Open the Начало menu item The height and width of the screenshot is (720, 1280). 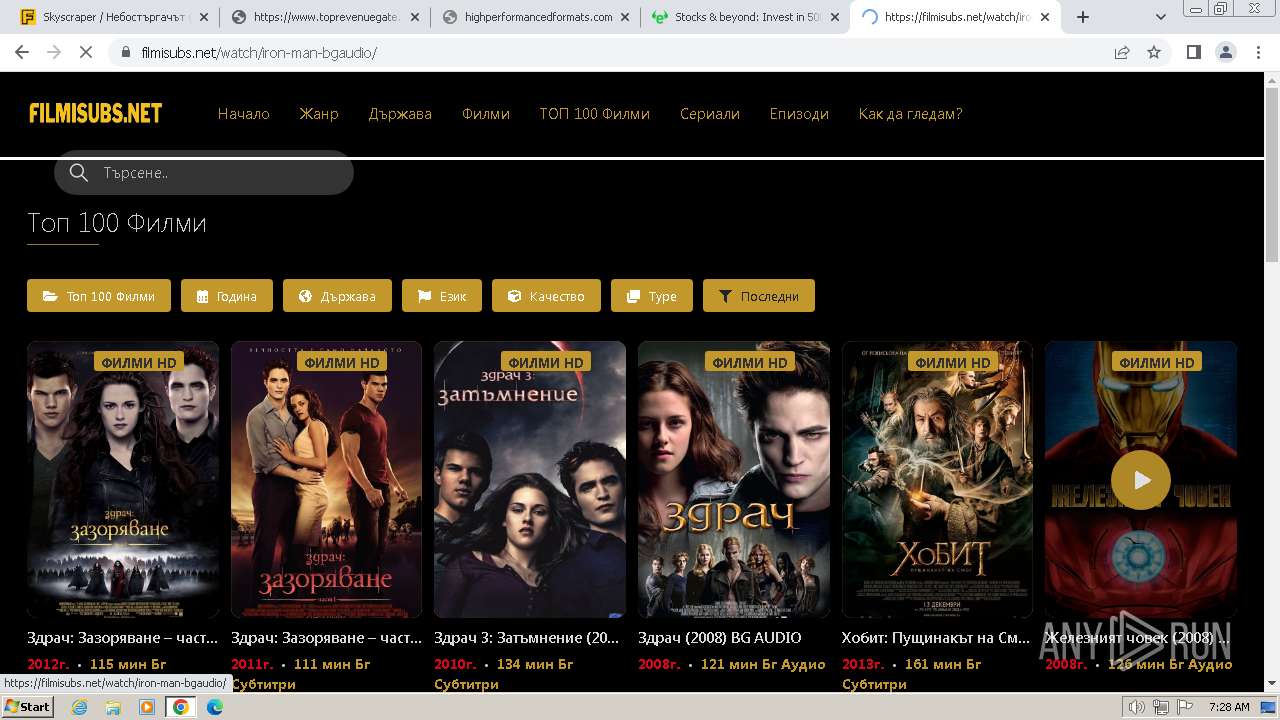click(x=244, y=114)
